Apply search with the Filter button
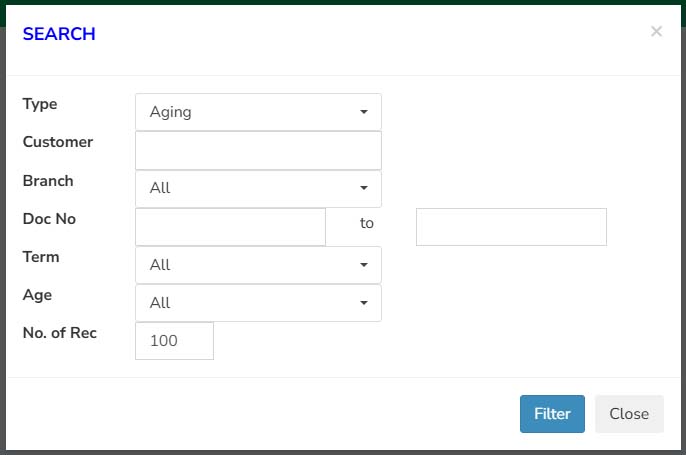 coord(552,414)
